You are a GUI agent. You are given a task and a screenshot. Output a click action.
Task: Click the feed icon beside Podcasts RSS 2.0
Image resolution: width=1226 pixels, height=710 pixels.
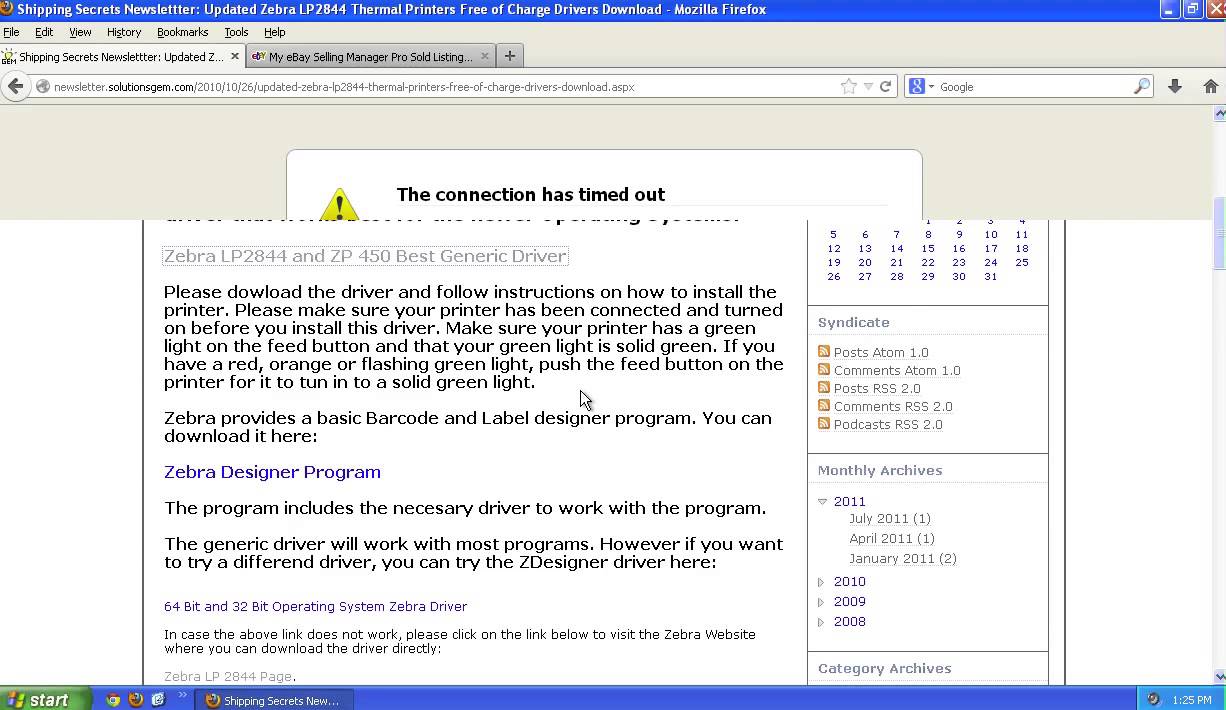[824, 423]
